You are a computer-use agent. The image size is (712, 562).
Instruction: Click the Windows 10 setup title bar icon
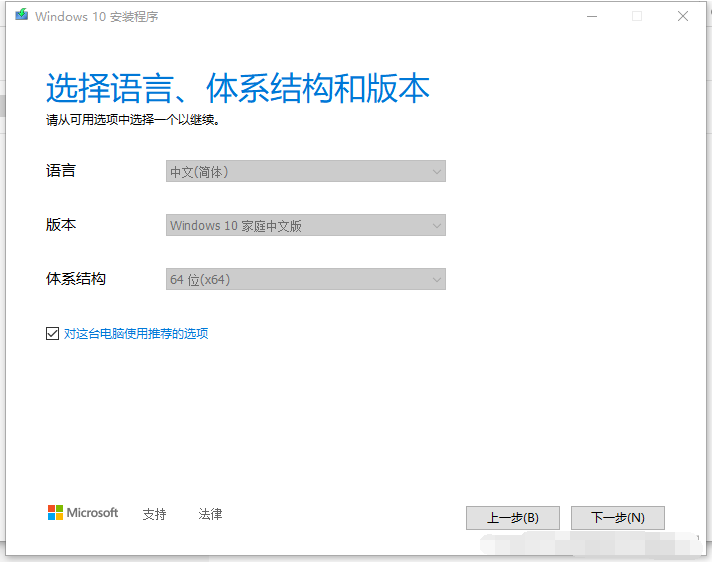[x=22, y=15]
